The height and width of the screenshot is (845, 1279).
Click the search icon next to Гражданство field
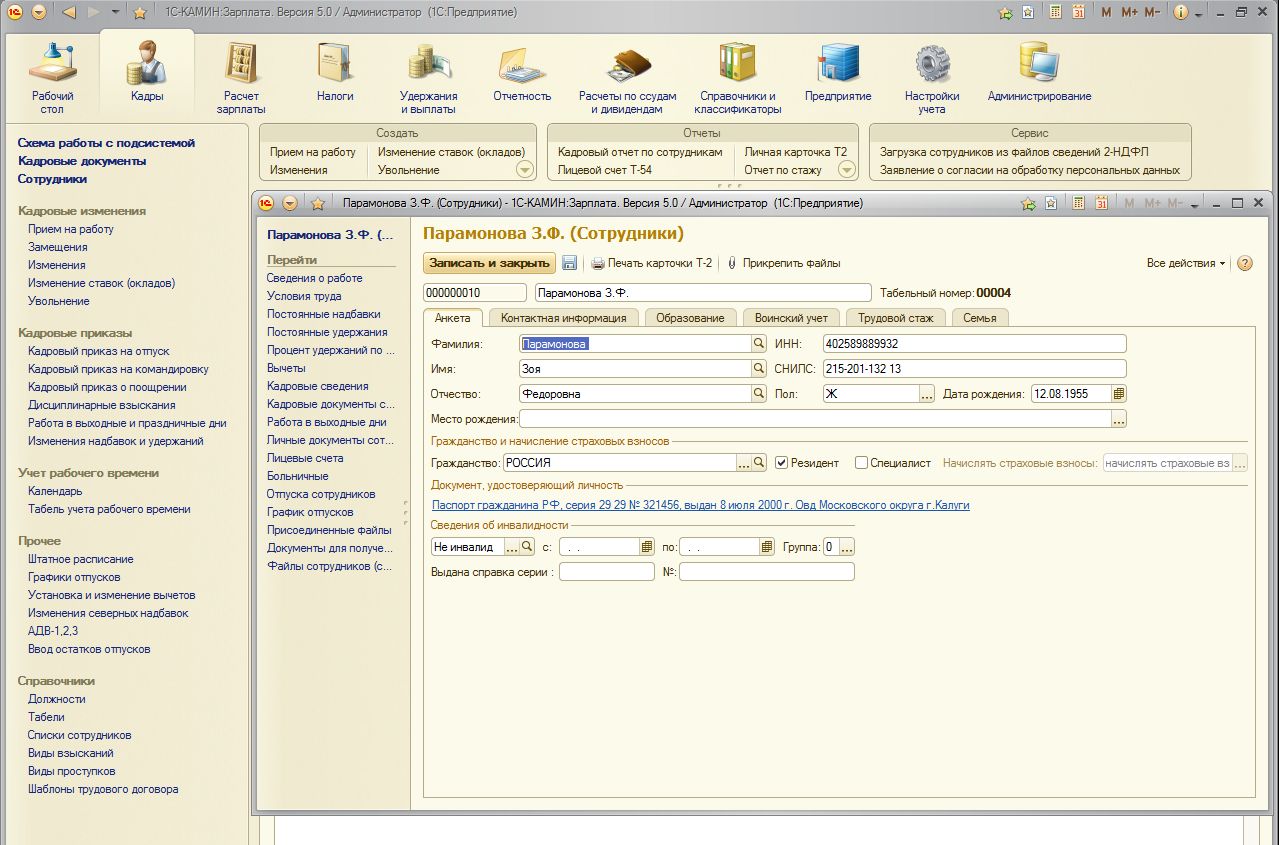pyautogui.click(x=759, y=463)
